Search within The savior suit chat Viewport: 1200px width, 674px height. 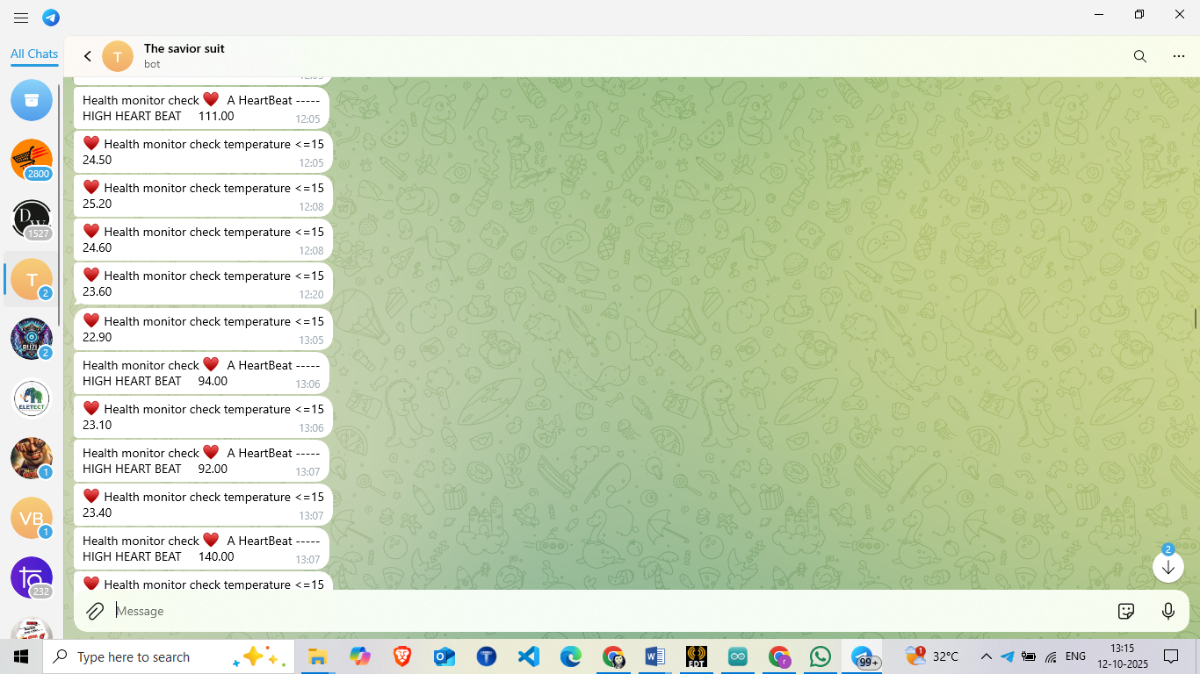click(1139, 57)
